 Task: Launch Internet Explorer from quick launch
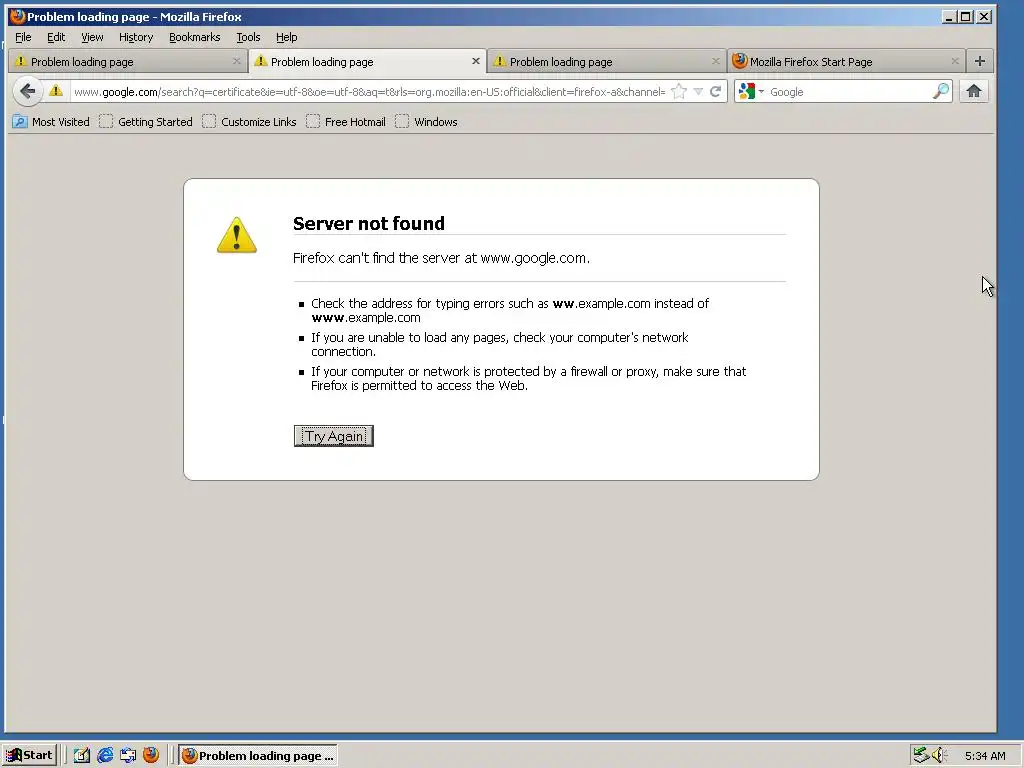(104, 755)
